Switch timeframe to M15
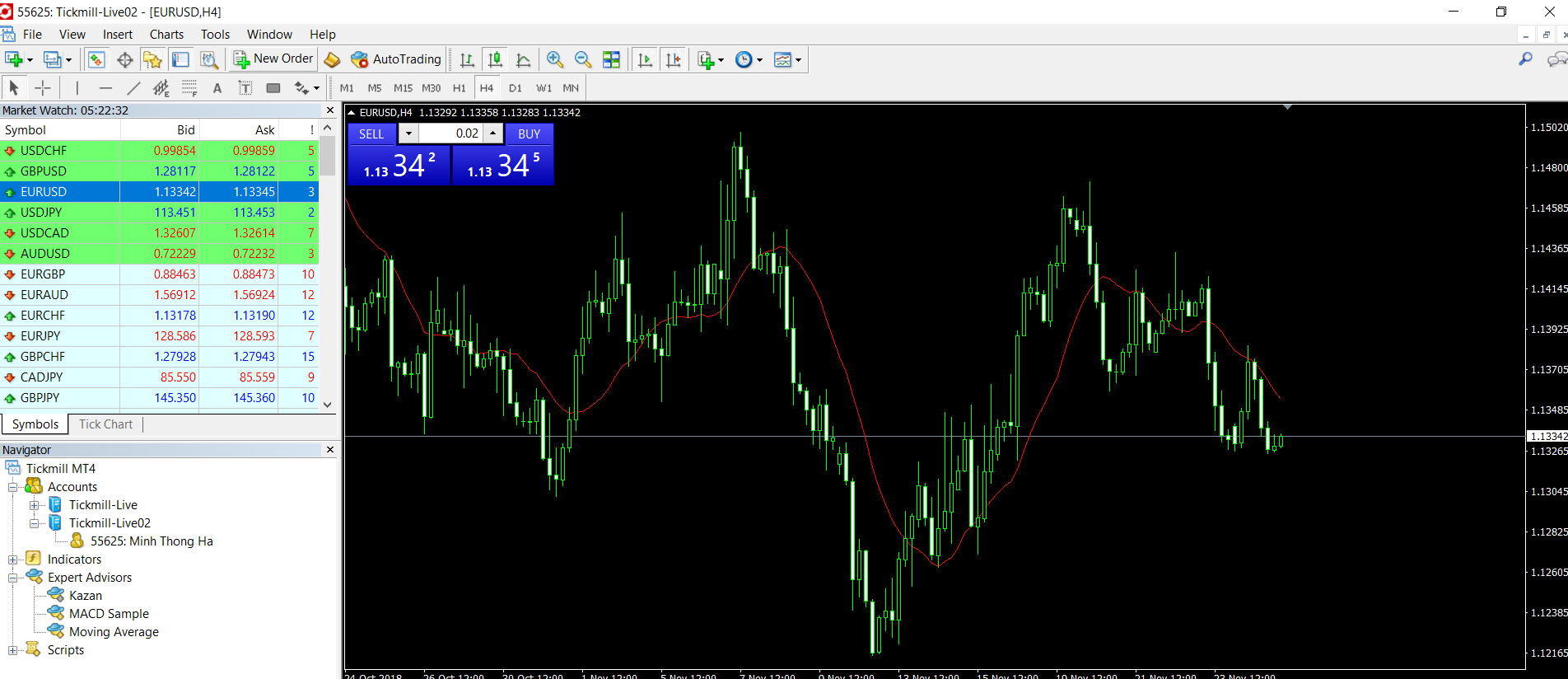Screen dimensions: 1568x679 pos(403,87)
